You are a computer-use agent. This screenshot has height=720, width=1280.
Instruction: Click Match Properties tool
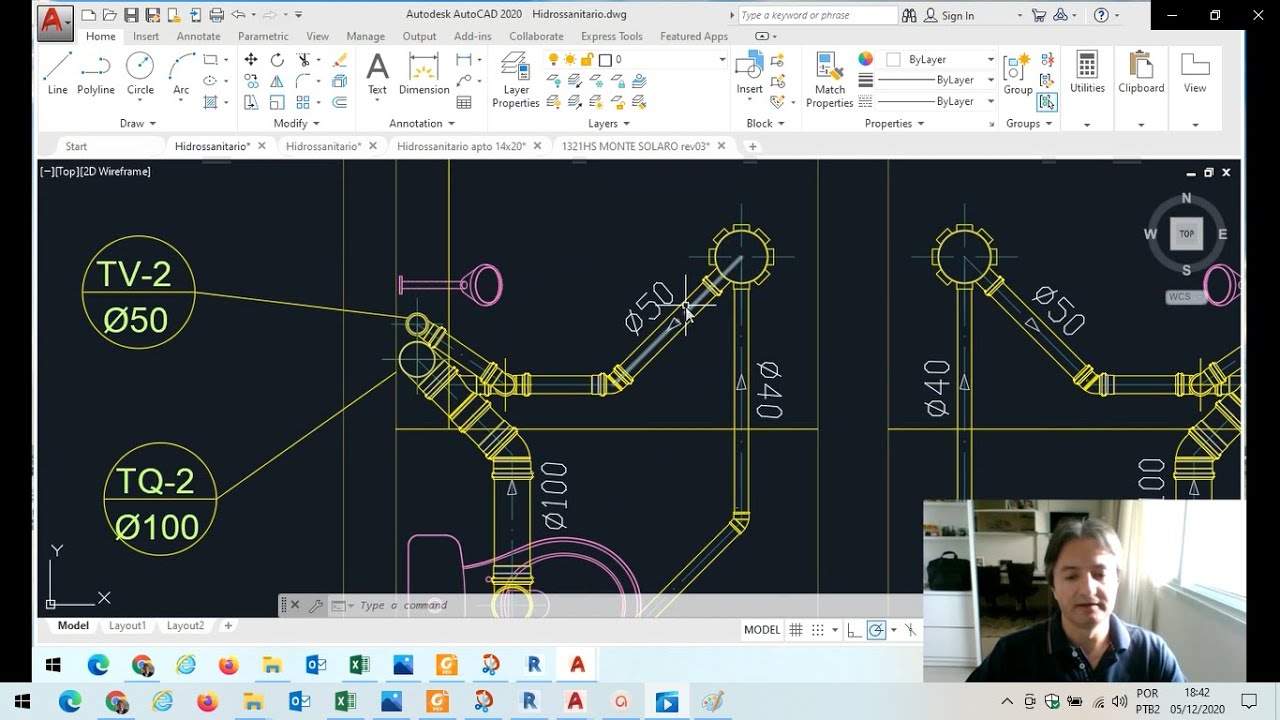click(830, 80)
